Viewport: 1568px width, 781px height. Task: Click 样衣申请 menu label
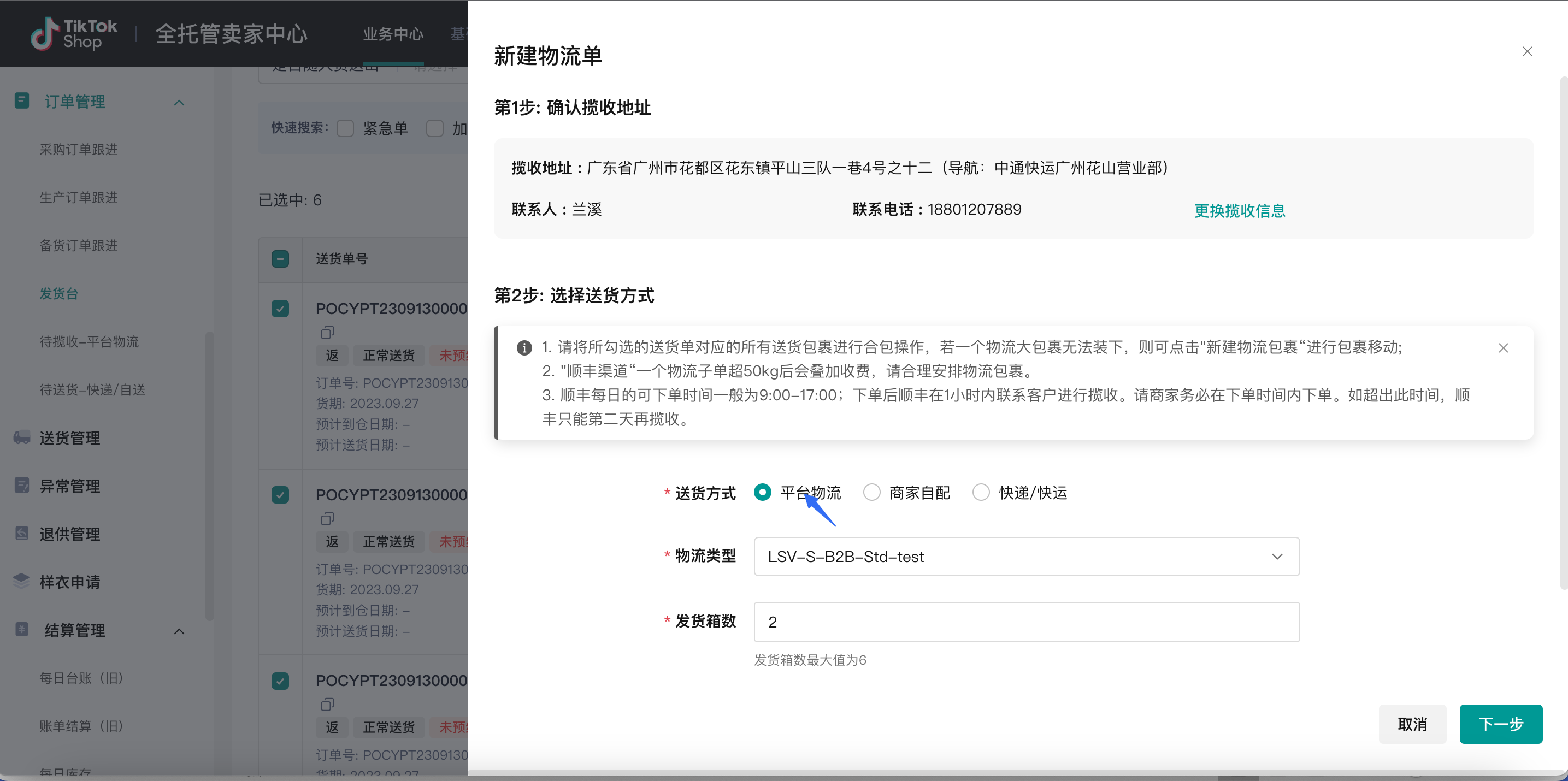(70, 582)
